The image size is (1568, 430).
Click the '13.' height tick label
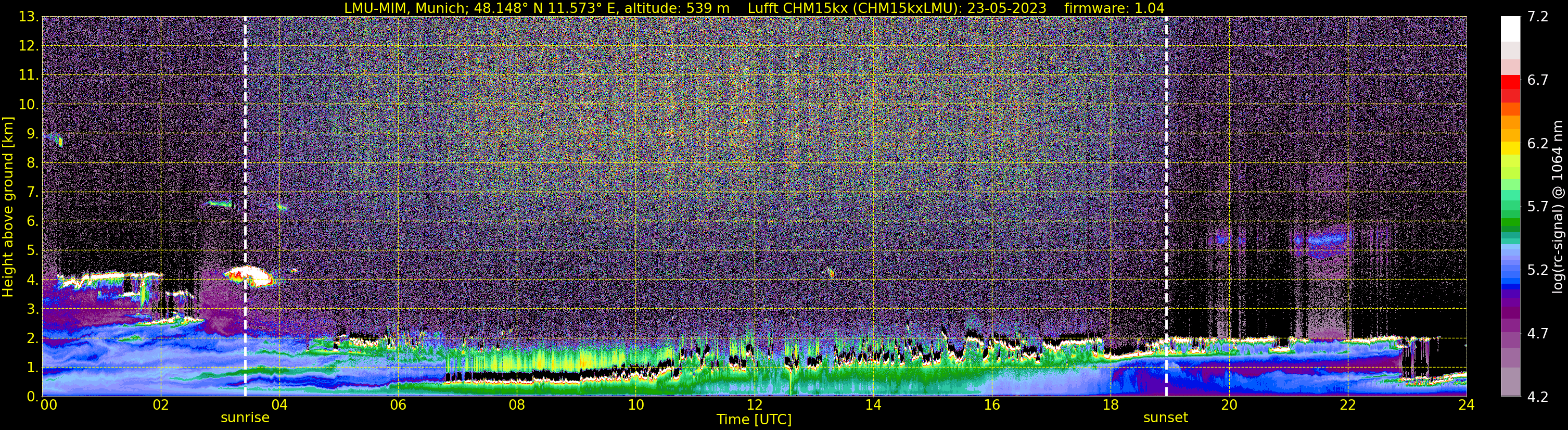coord(29,17)
